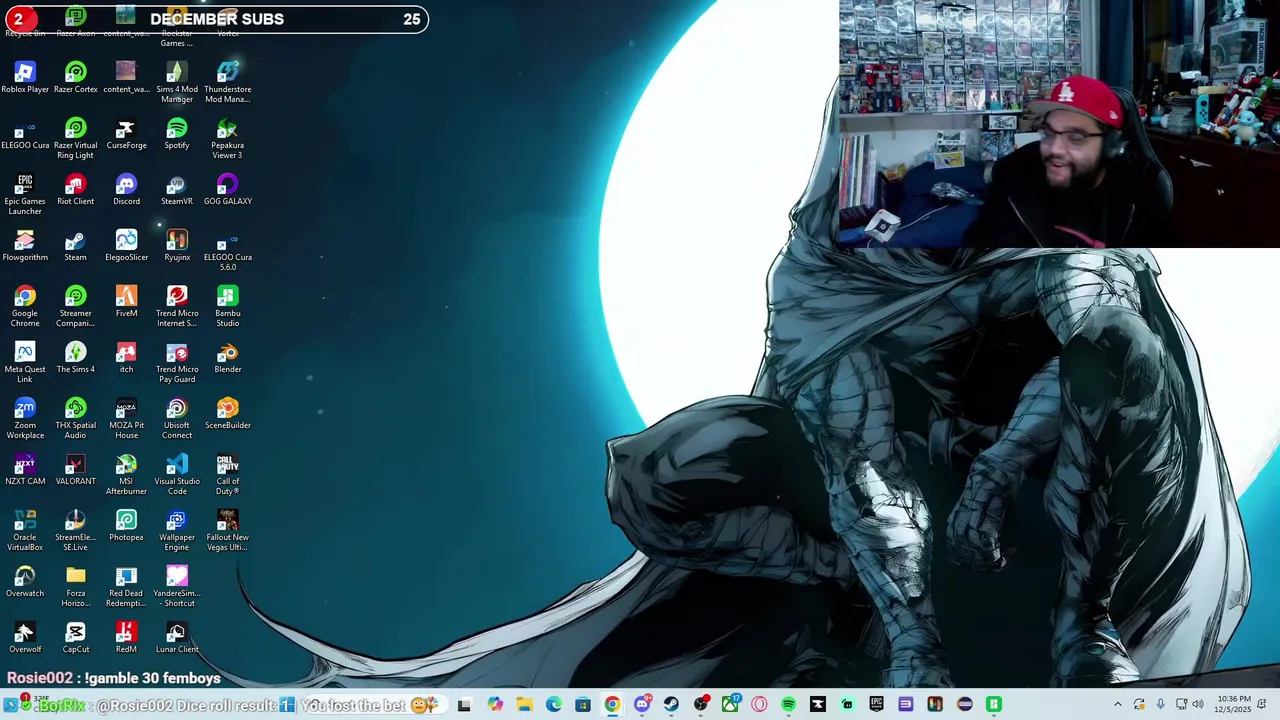Open the Overwolf desktop icon

coord(25,638)
